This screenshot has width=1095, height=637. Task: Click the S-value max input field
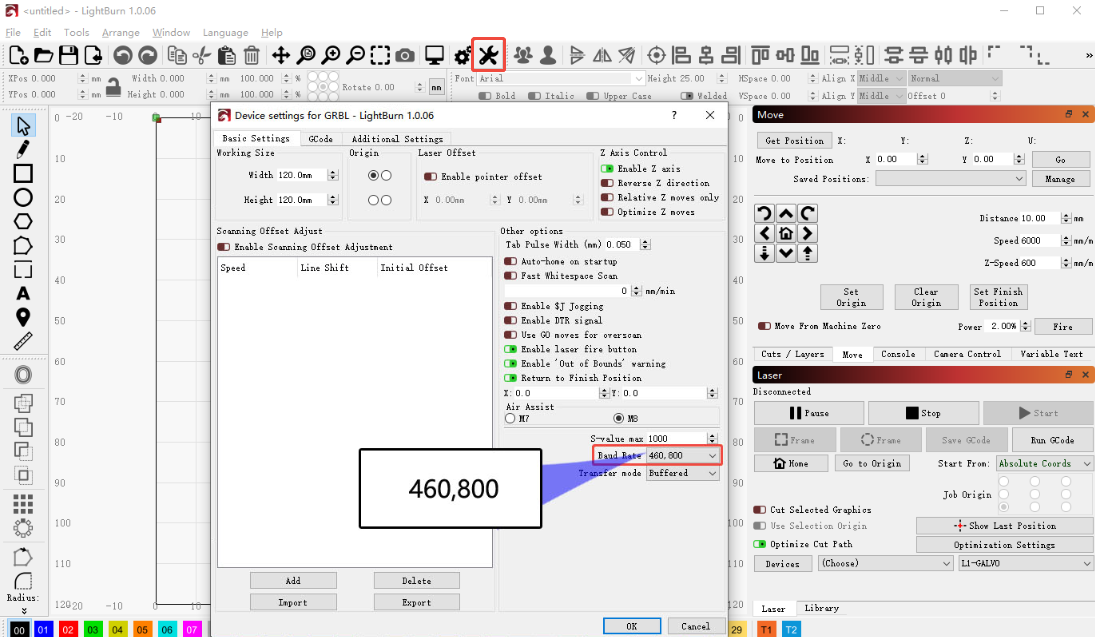682,439
